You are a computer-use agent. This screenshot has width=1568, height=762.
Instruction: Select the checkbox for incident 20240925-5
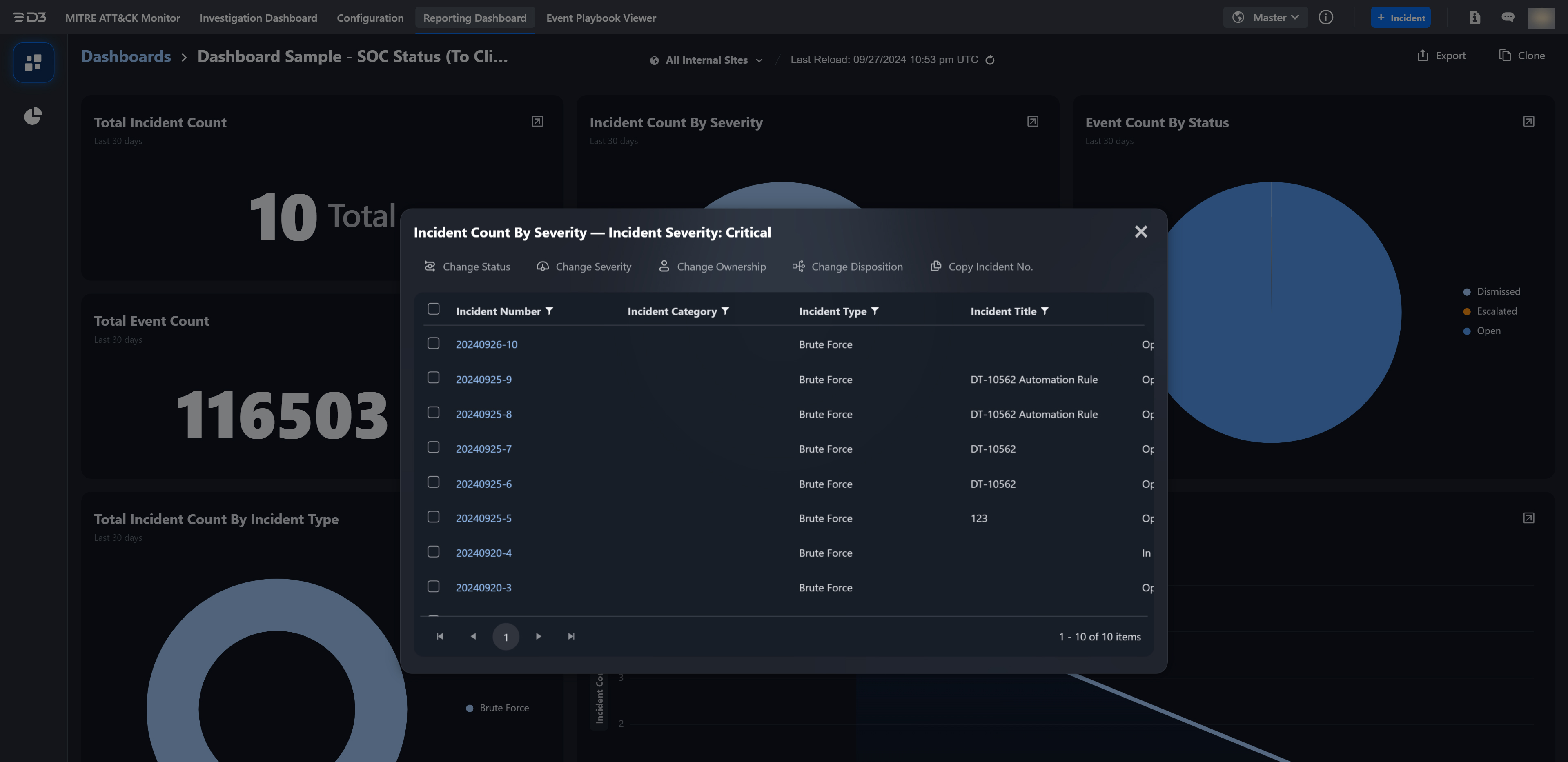433,517
